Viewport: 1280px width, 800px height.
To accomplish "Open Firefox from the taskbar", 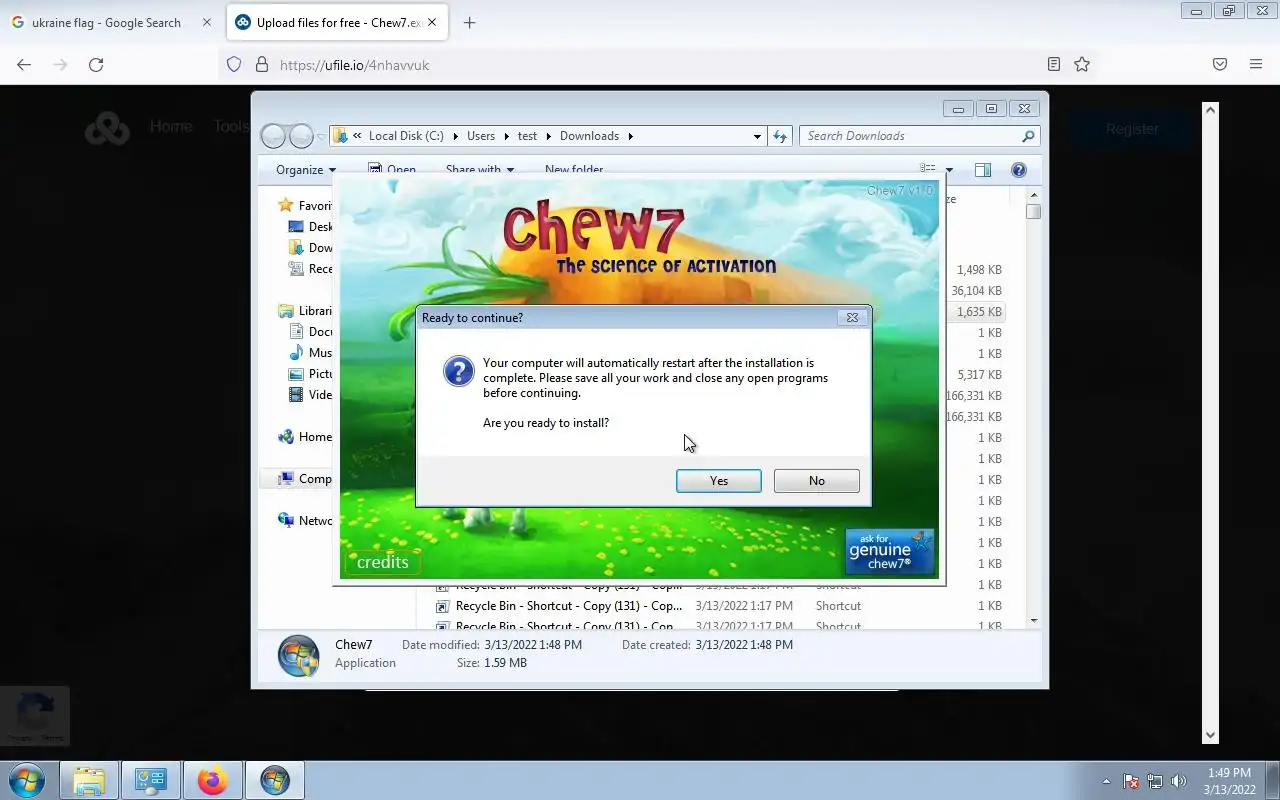I will [x=212, y=780].
